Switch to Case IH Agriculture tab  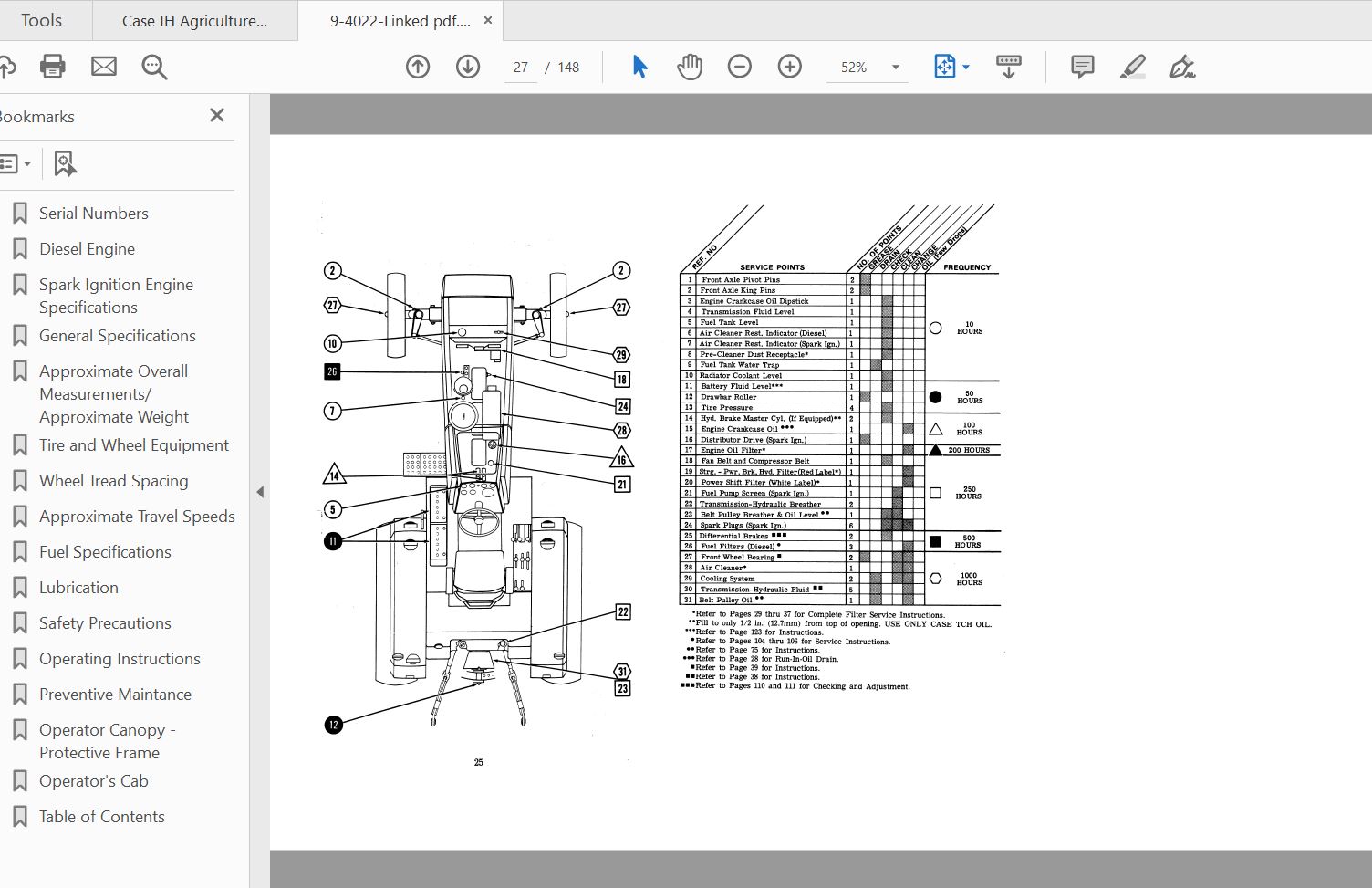[x=194, y=21]
